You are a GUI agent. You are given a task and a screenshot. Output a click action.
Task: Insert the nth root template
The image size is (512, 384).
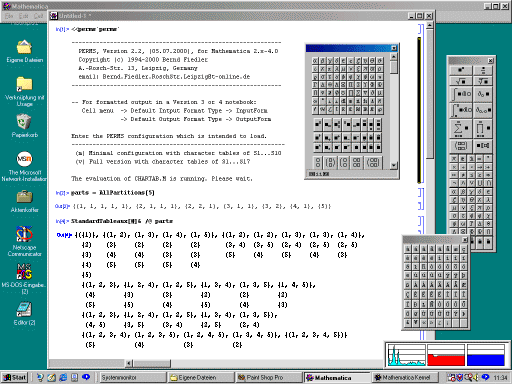pos(483,81)
